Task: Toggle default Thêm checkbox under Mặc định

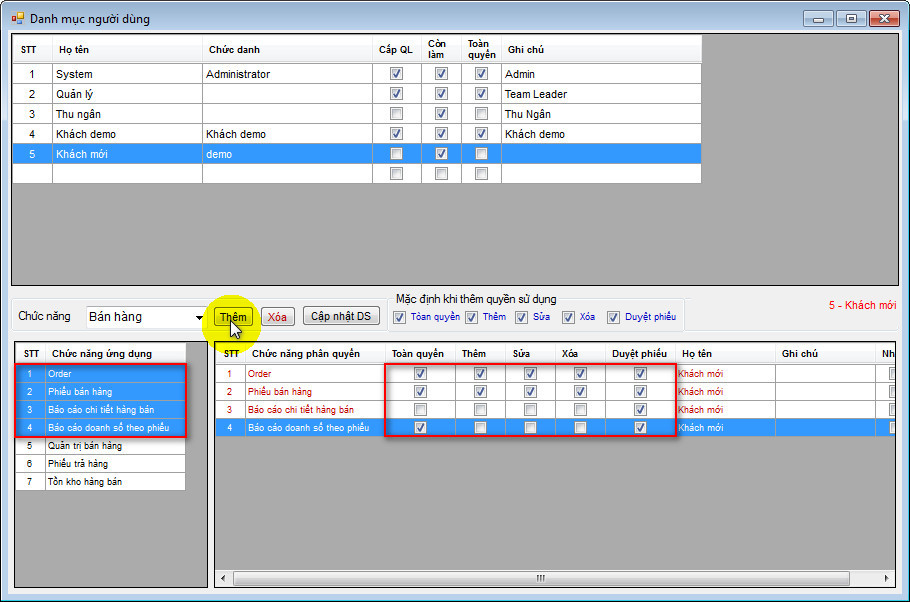Action: coord(471,317)
